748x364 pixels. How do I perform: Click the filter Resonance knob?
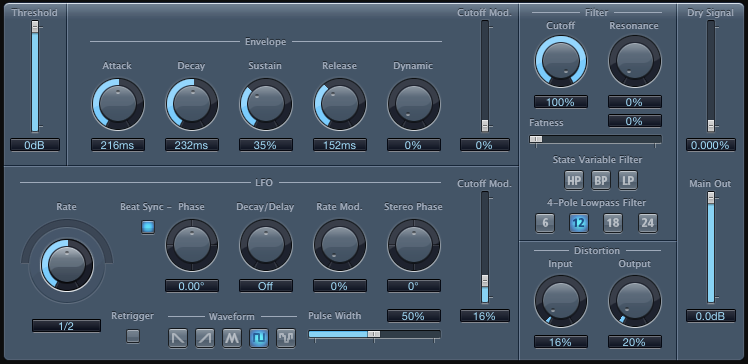tap(635, 62)
